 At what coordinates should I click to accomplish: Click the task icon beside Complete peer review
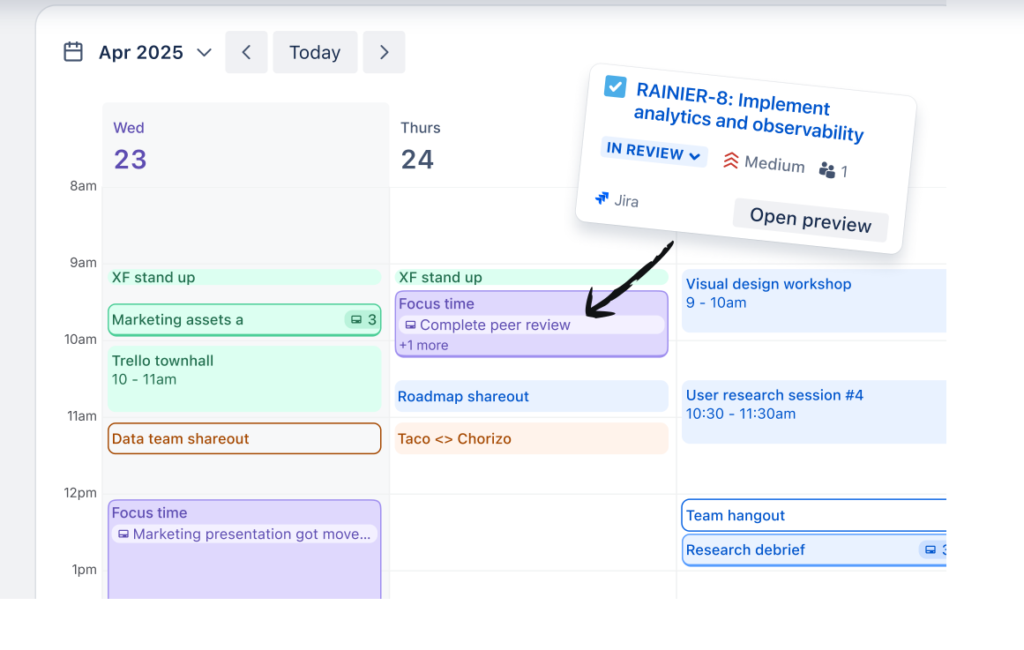412,325
